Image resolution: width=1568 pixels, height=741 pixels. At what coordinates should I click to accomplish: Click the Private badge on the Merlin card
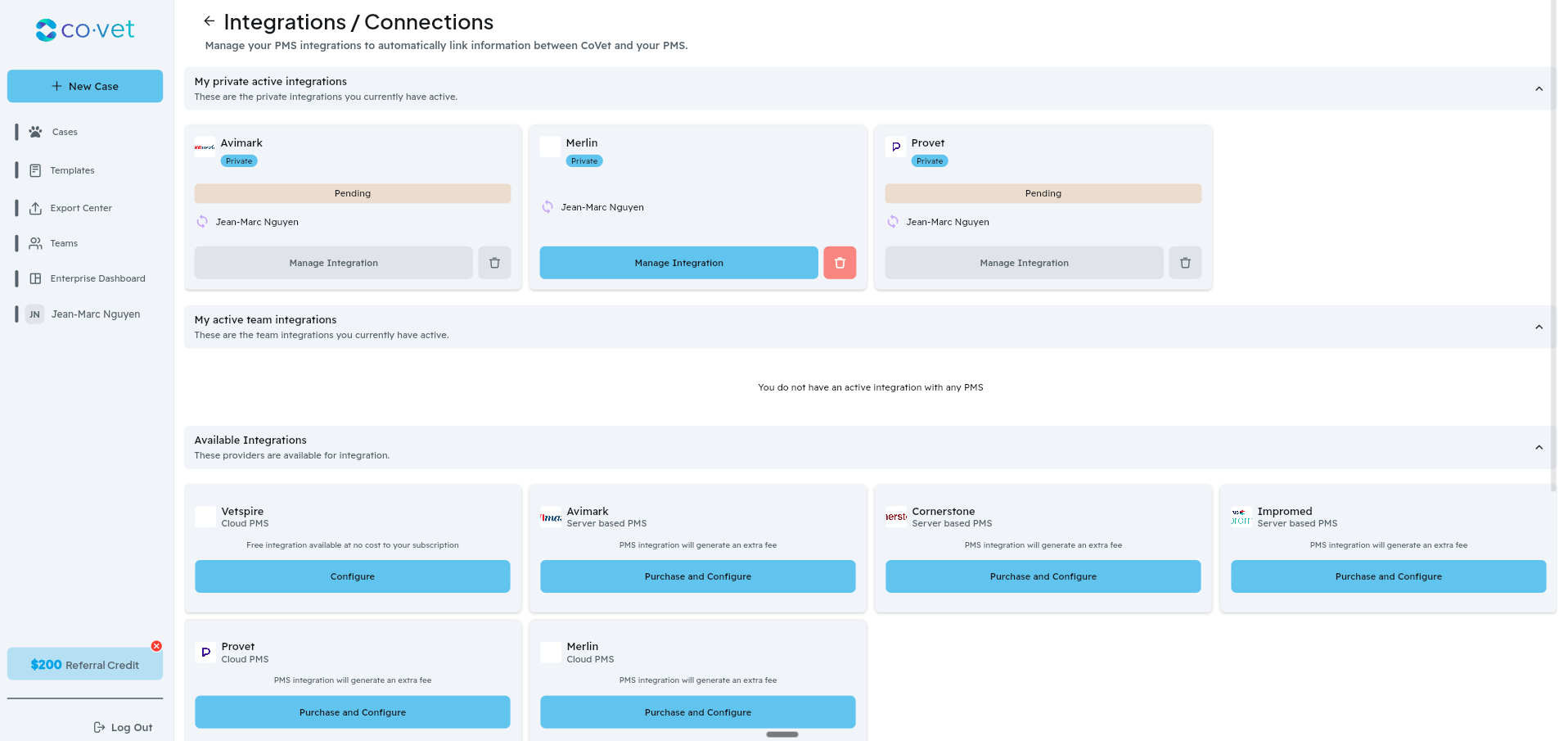(584, 161)
